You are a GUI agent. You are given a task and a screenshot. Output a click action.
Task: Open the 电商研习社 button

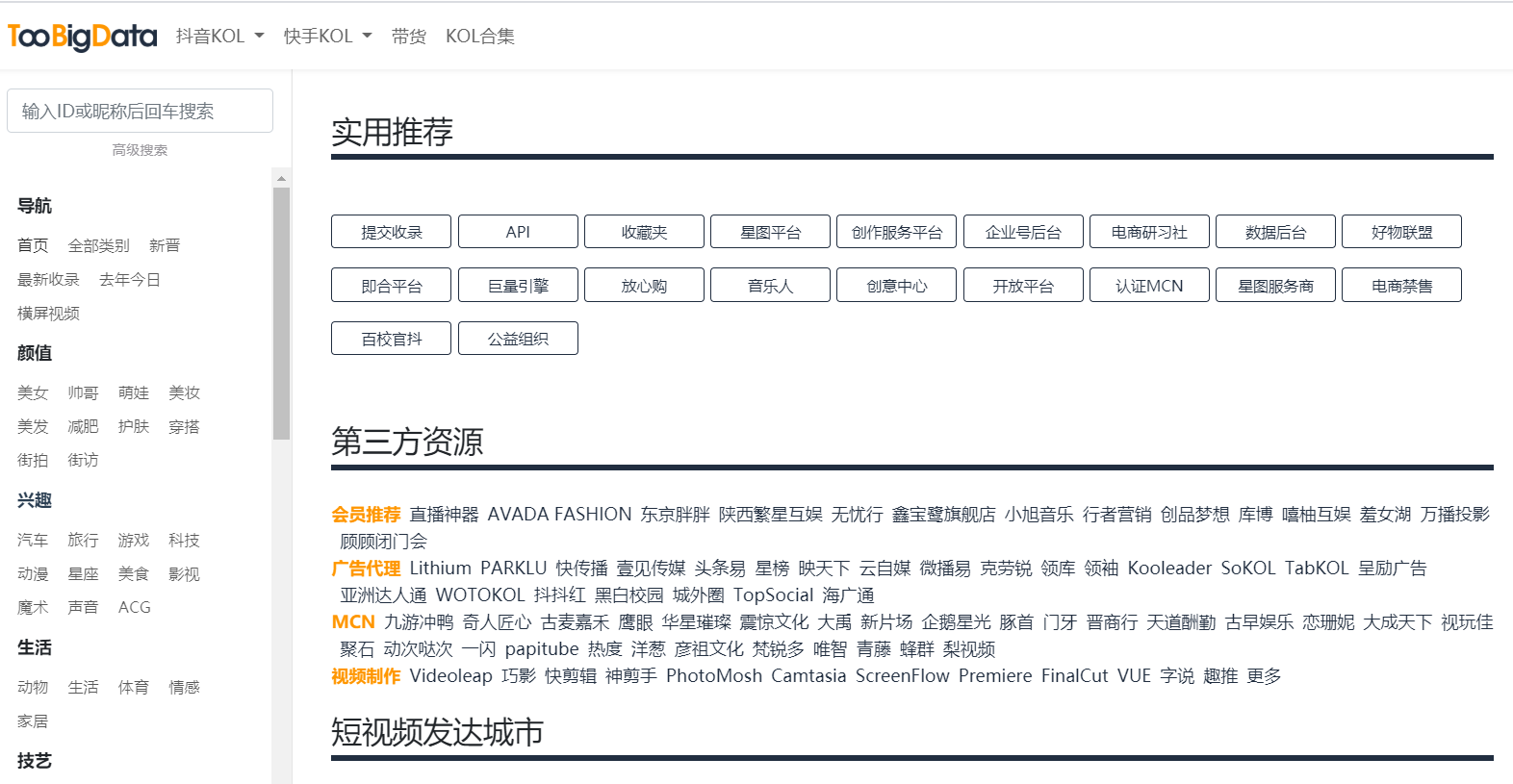coord(1149,232)
